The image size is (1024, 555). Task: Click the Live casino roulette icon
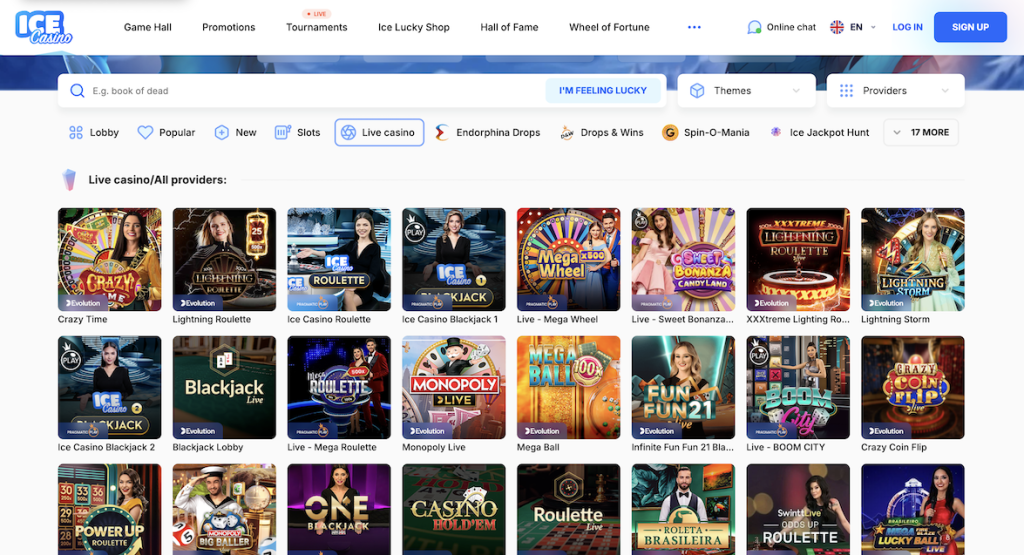(349, 133)
